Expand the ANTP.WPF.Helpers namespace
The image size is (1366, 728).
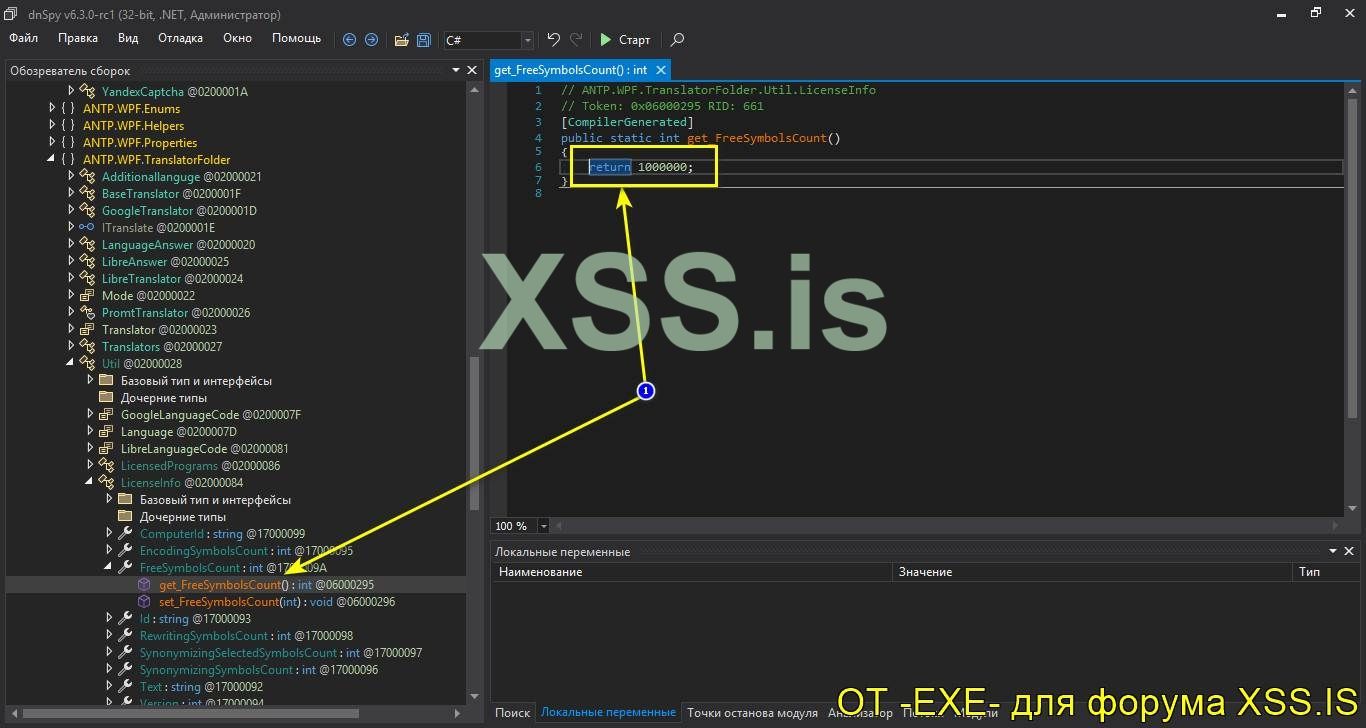[52, 126]
